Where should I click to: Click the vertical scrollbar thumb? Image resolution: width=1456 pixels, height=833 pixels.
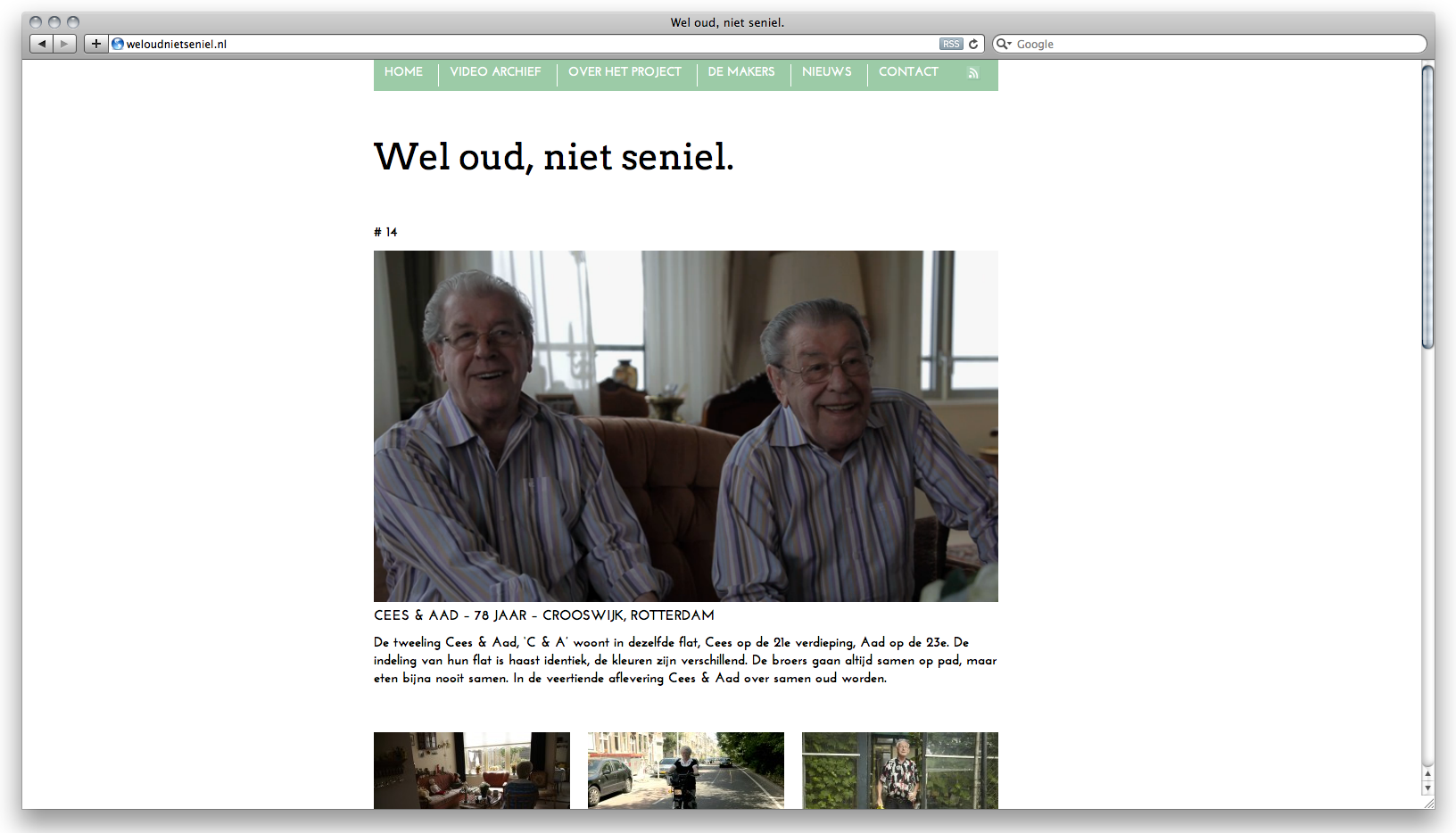pyautogui.click(x=1427, y=207)
